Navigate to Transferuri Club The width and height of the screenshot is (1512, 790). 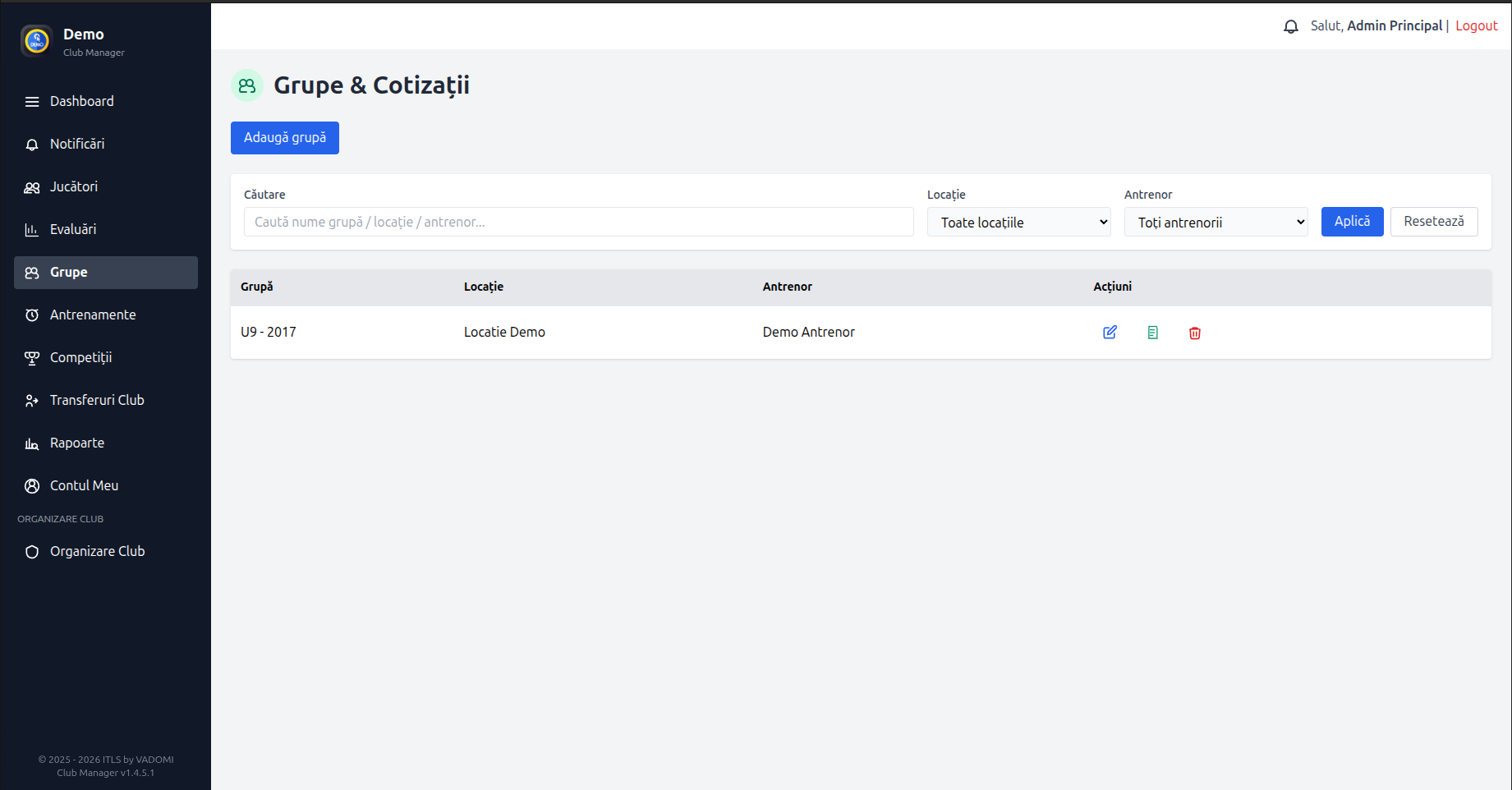click(97, 401)
